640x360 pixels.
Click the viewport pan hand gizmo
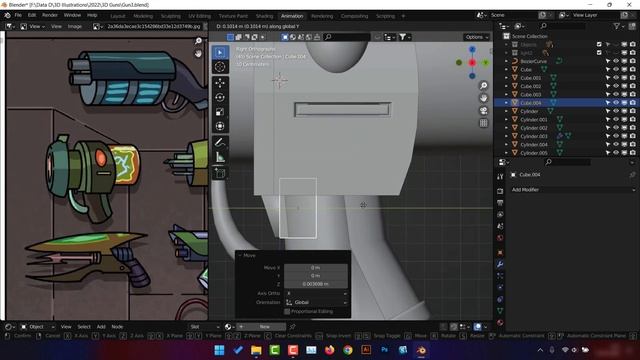[x=484, y=98]
